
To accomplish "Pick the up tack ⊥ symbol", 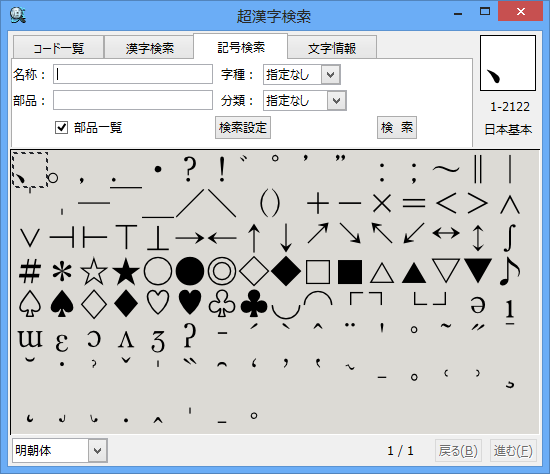I will click(x=158, y=238).
